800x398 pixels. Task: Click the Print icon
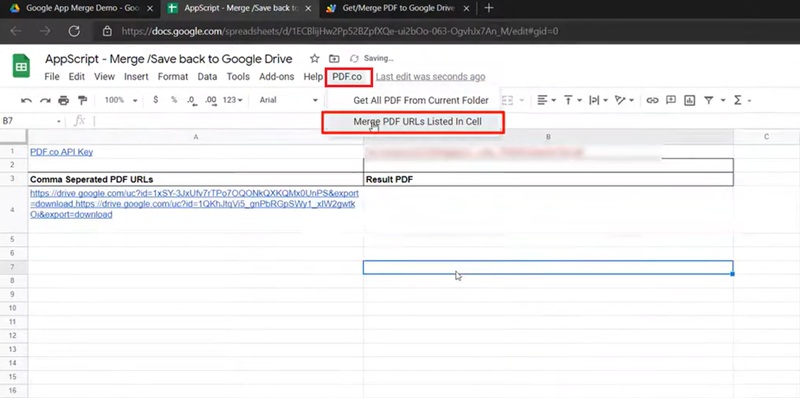click(63, 101)
